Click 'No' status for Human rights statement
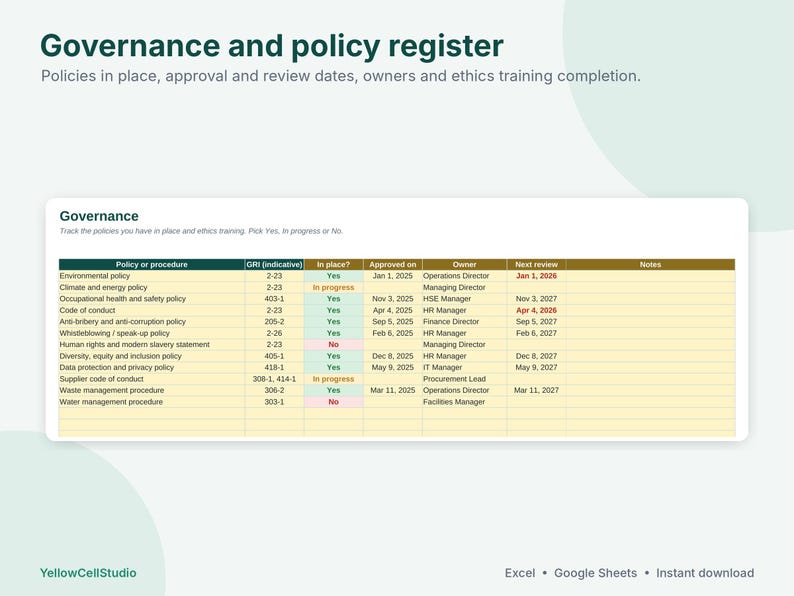 coord(334,344)
